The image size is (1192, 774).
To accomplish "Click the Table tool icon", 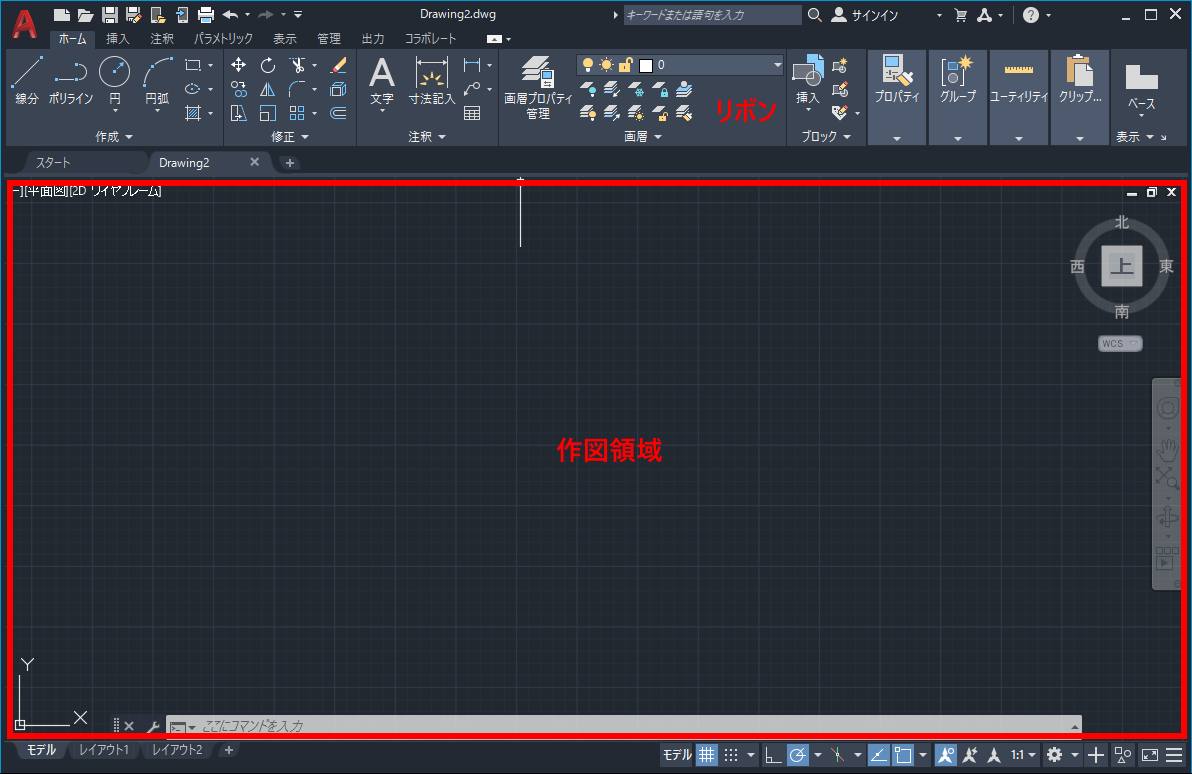I will coord(472,113).
